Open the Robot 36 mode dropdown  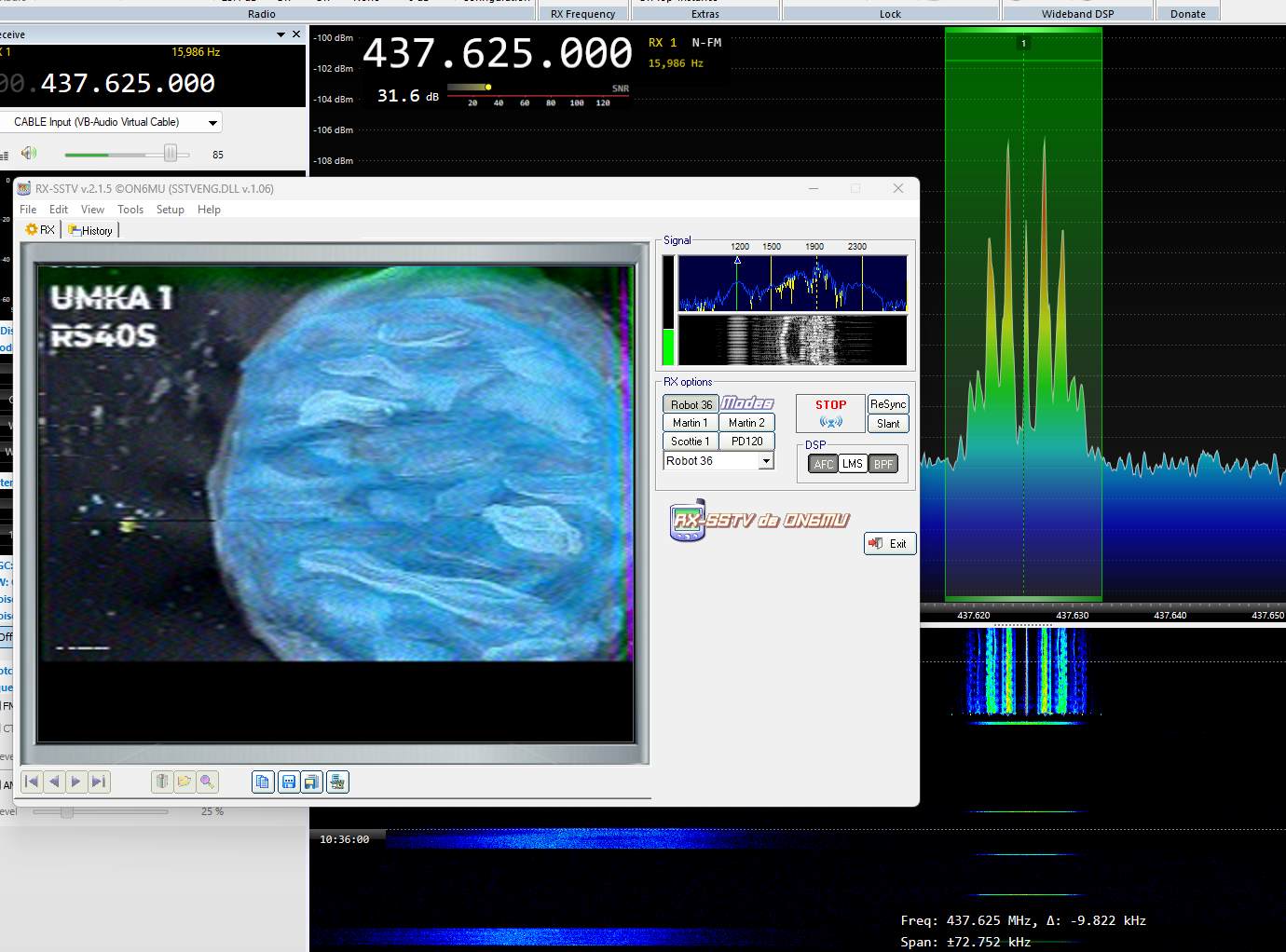(x=766, y=460)
